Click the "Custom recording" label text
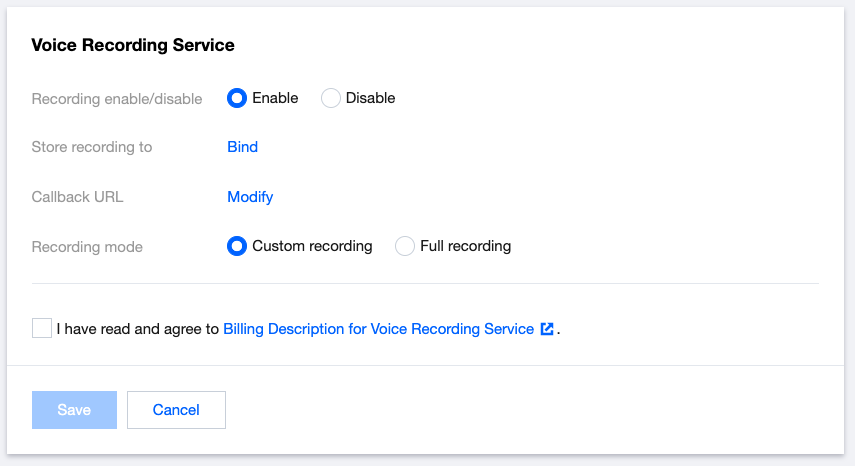Image resolution: width=855 pixels, height=466 pixels. coord(312,246)
